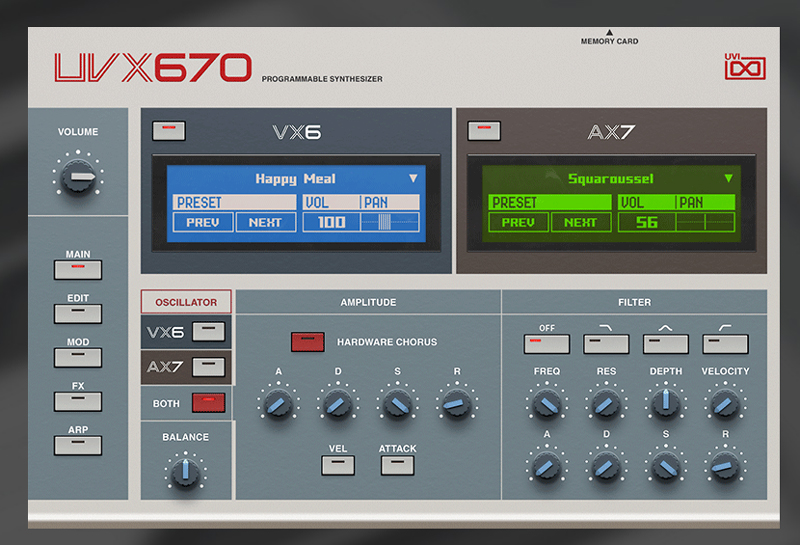
Task: Switch to the EDIT page
Action: coord(78,314)
